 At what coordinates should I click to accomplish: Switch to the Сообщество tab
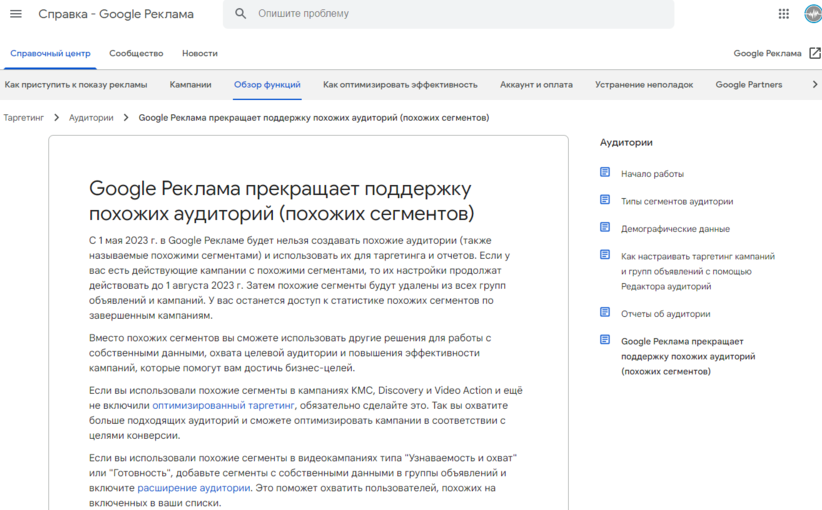[x=136, y=53]
